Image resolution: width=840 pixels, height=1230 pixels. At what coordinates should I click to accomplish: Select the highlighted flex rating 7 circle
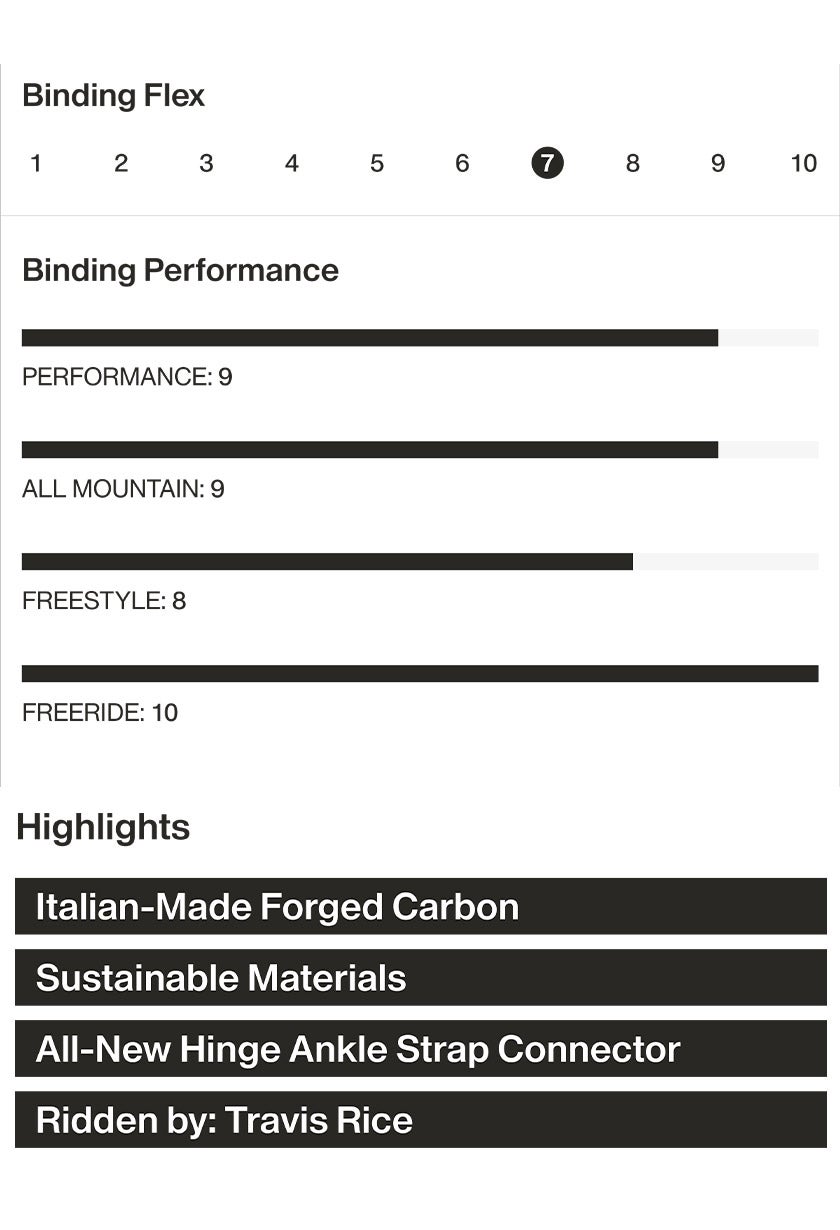tap(547, 163)
